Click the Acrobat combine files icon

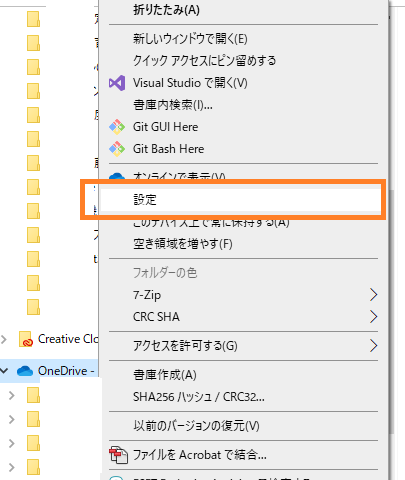(118, 455)
